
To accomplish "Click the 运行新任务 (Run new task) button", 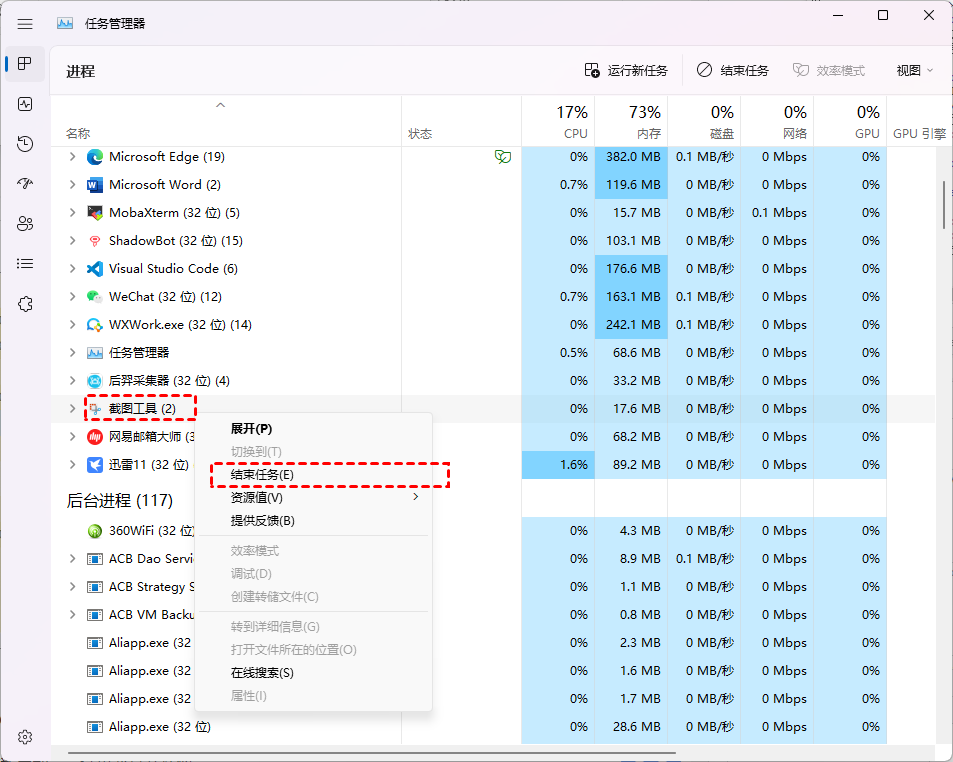I will tap(626, 70).
